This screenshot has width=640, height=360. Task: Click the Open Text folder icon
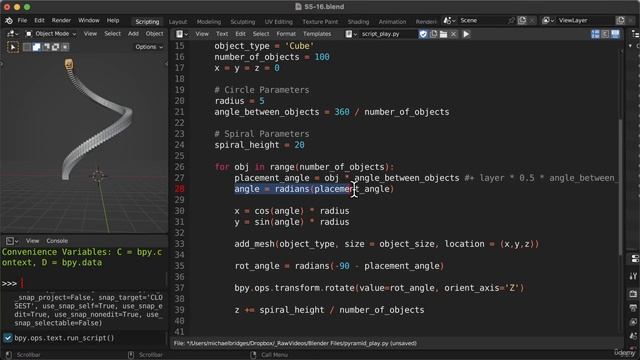(x=443, y=34)
